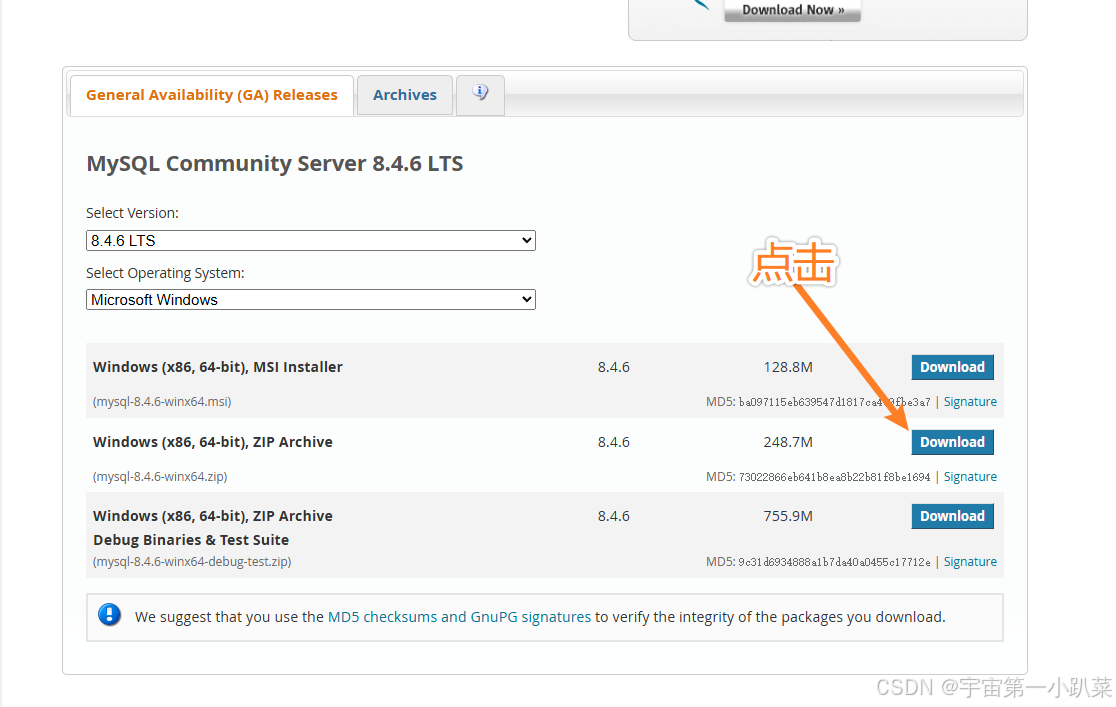Download the 248.7M ZIP Archive
Image resolution: width=1116 pixels, height=707 pixels.
point(952,442)
